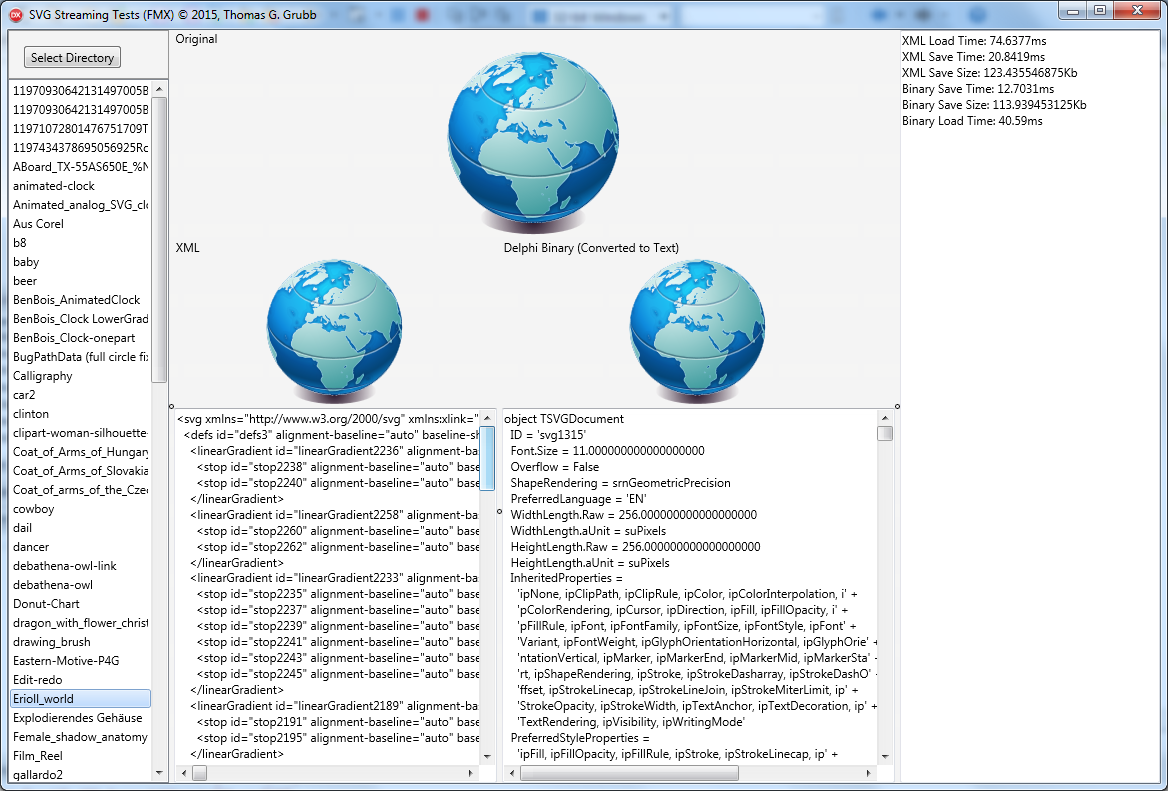Select the Erioll_world list entry
The height and width of the screenshot is (791, 1168).
point(44,699)
